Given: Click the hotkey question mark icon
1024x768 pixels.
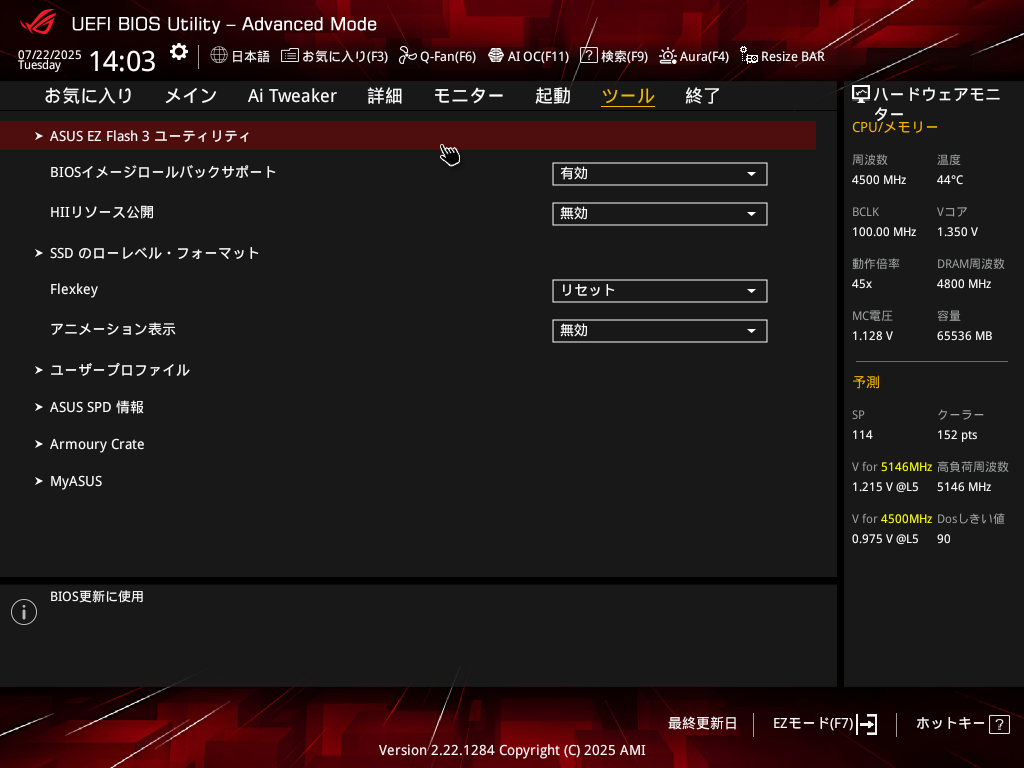Looking at the screenshot, I should 999,724.
